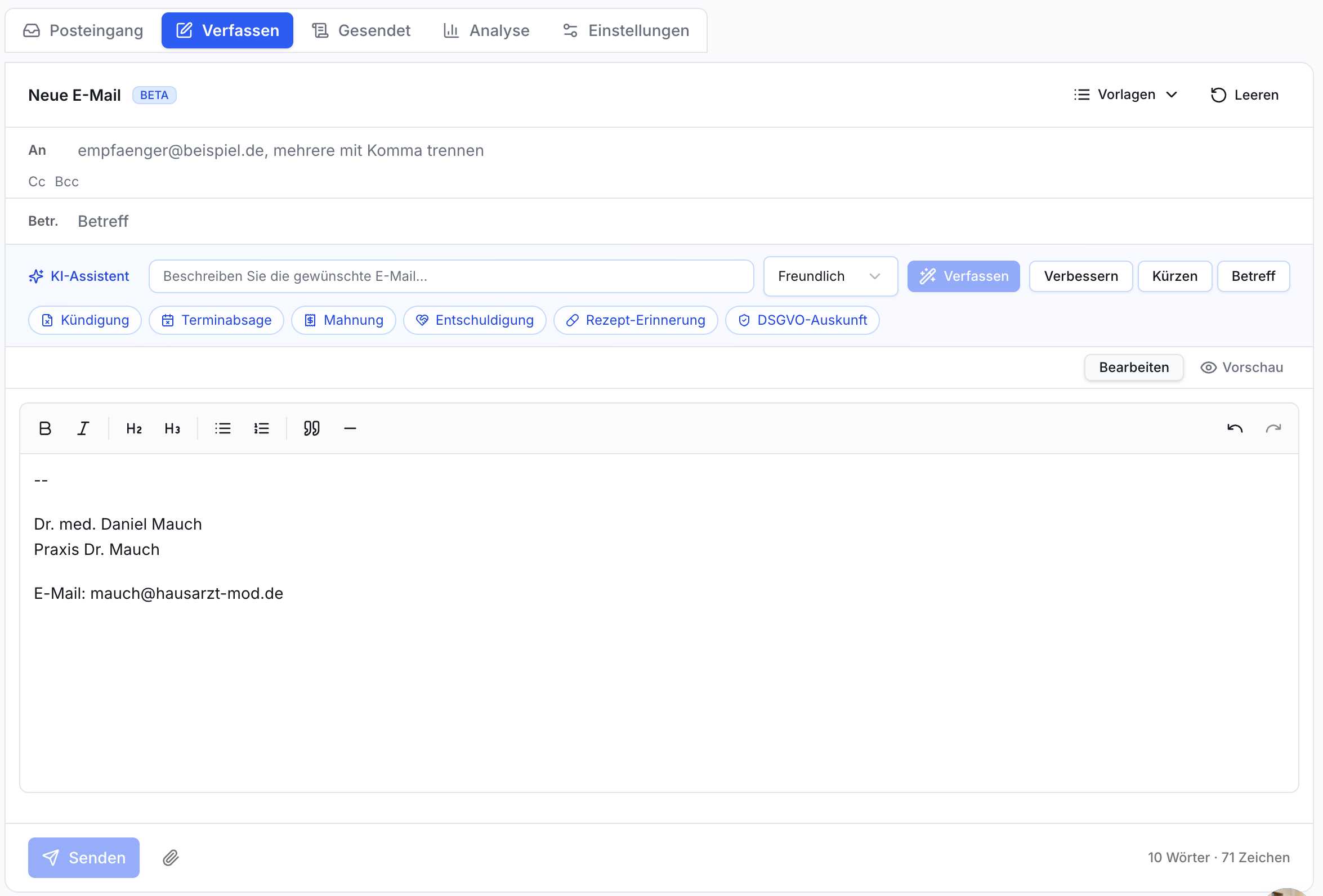Image resolution: width=1323 pixels, height=896 pixels.
Task: Insert a horizontal rule line
Action: pos(350,428)
